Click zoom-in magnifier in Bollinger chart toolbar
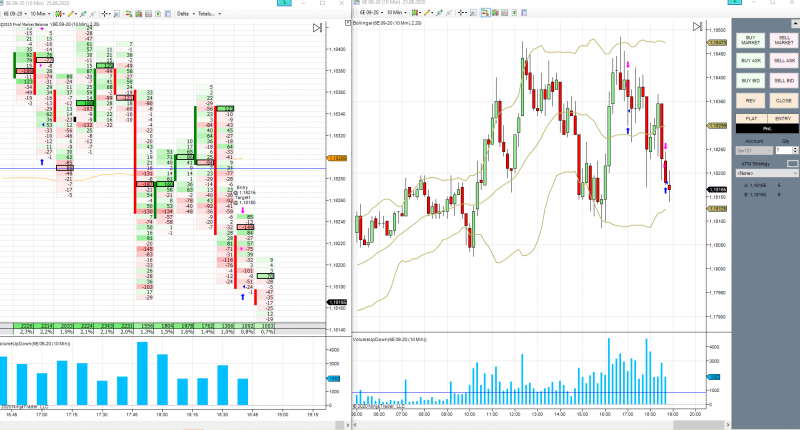Image resolution: width=800 pixels, height=430 pixels. point(473,12)
